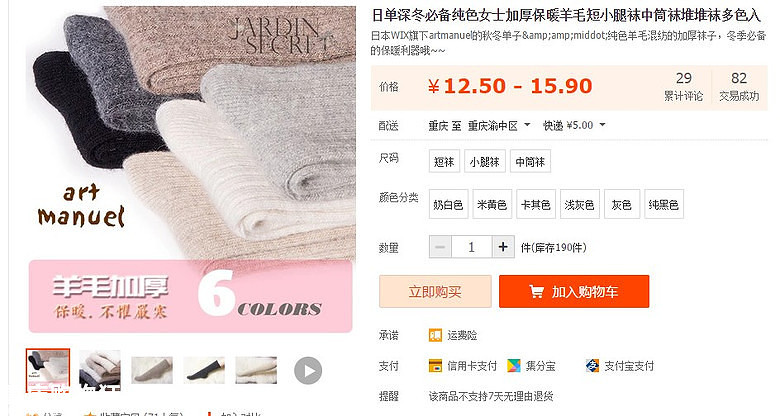Choose the 奶白色 color option

click(x=448, y=205)
